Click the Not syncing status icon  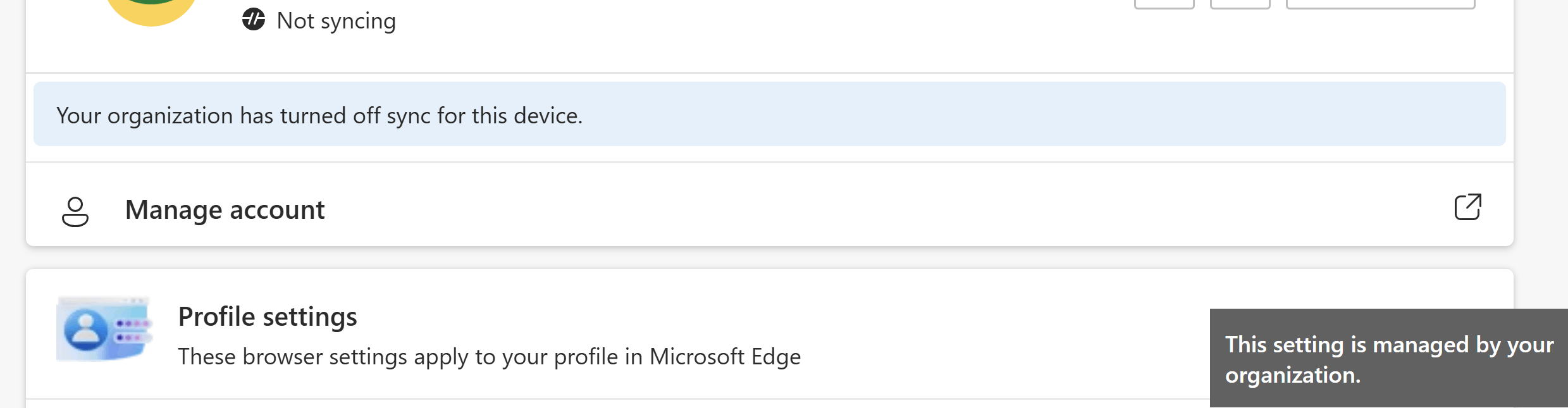coord(254,20)
